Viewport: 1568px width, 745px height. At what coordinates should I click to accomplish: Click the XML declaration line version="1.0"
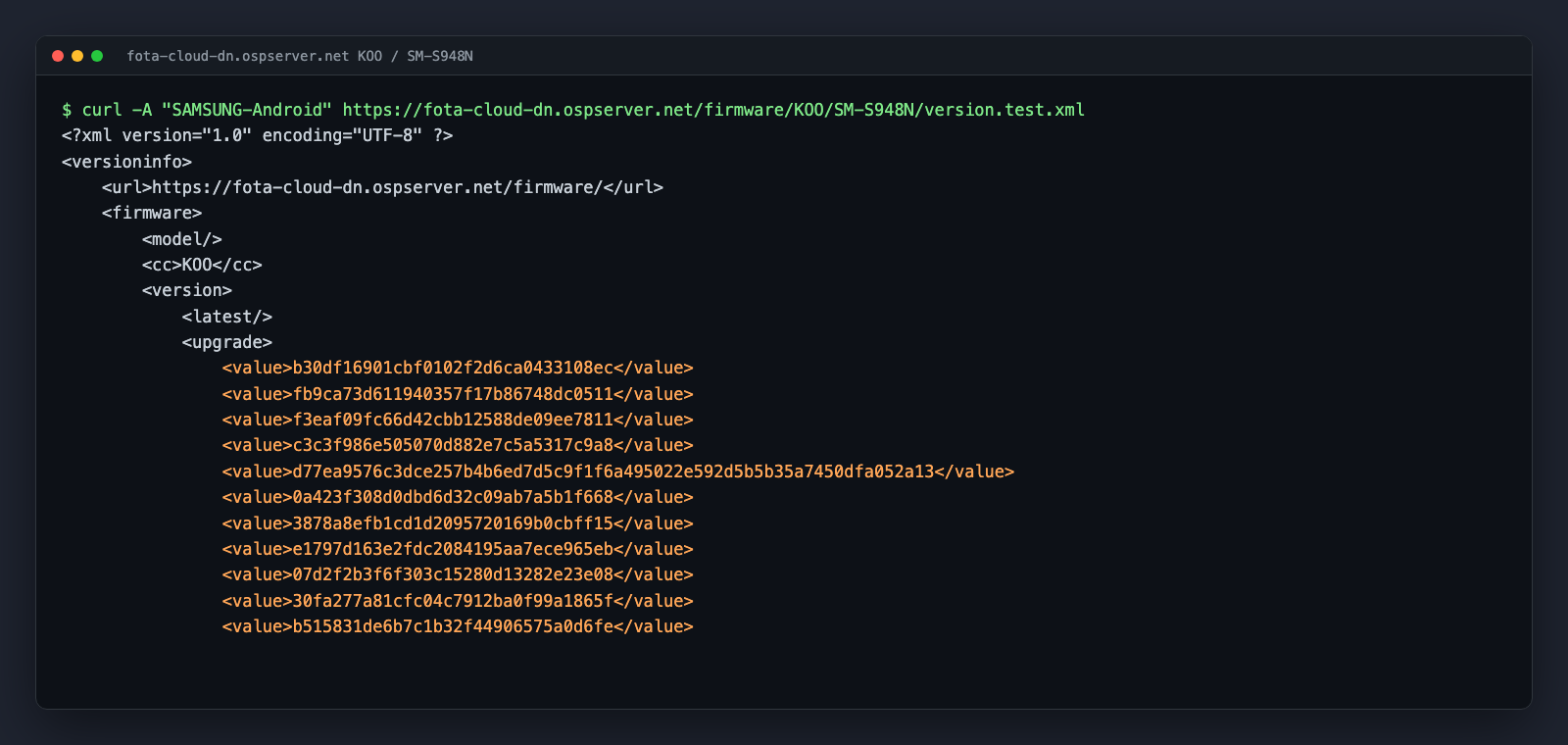coord(258,135)
